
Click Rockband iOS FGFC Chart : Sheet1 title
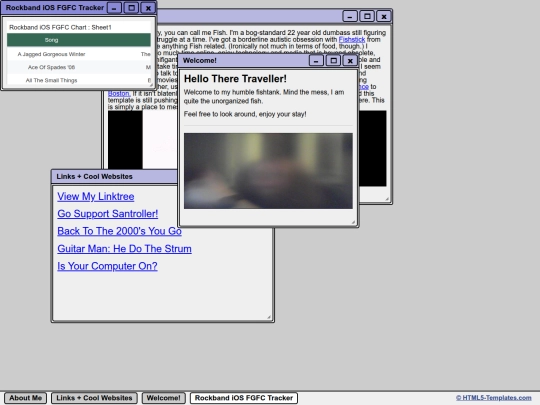coord(60,27)
